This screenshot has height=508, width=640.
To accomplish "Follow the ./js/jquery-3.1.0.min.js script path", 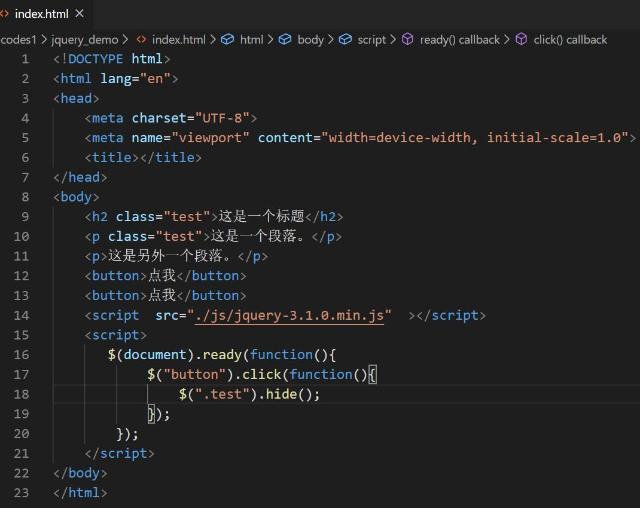I will (290, 315).
